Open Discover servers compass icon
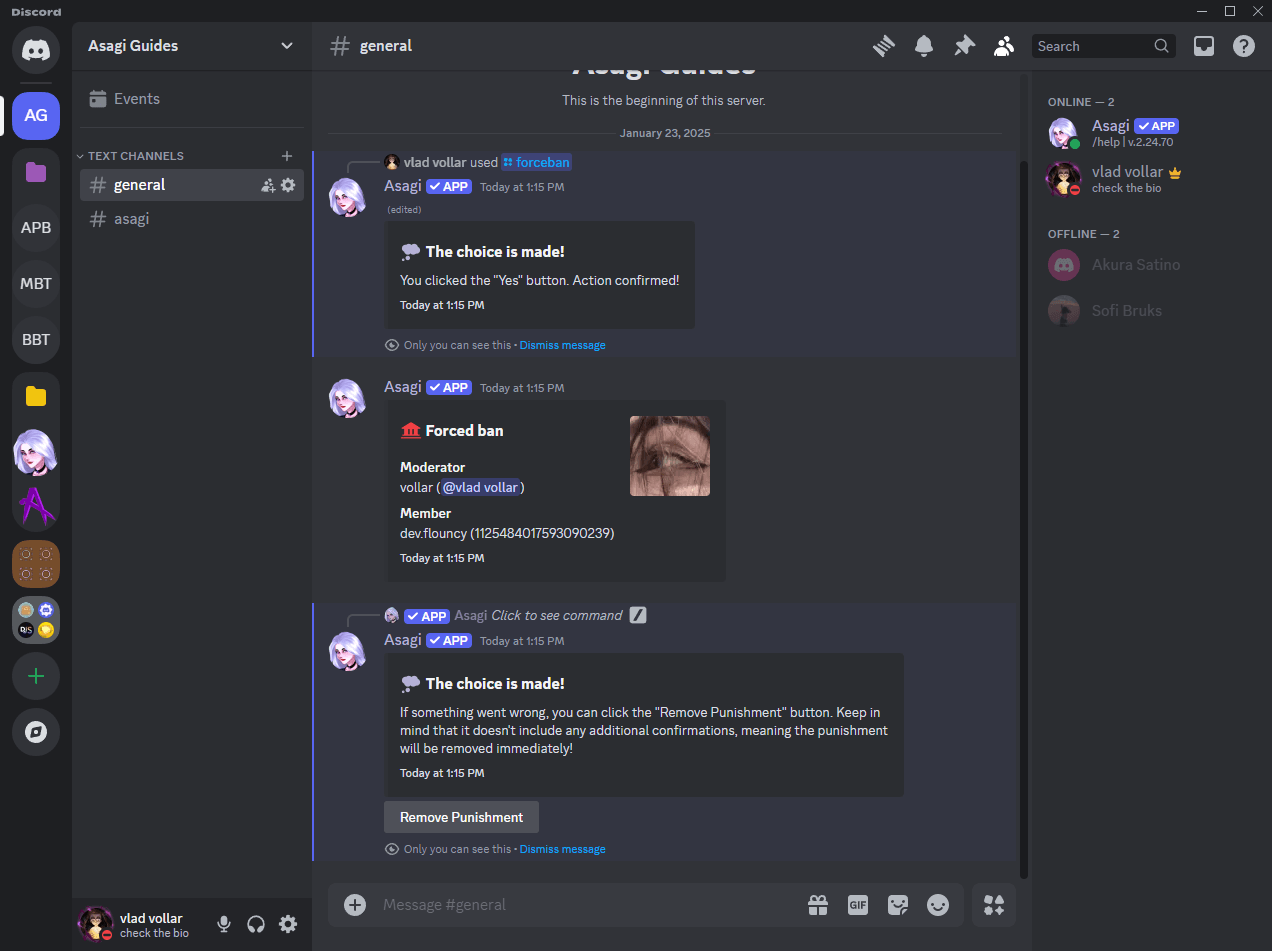Viewport: 1272px width, 951px height. (x=36, y=732)
